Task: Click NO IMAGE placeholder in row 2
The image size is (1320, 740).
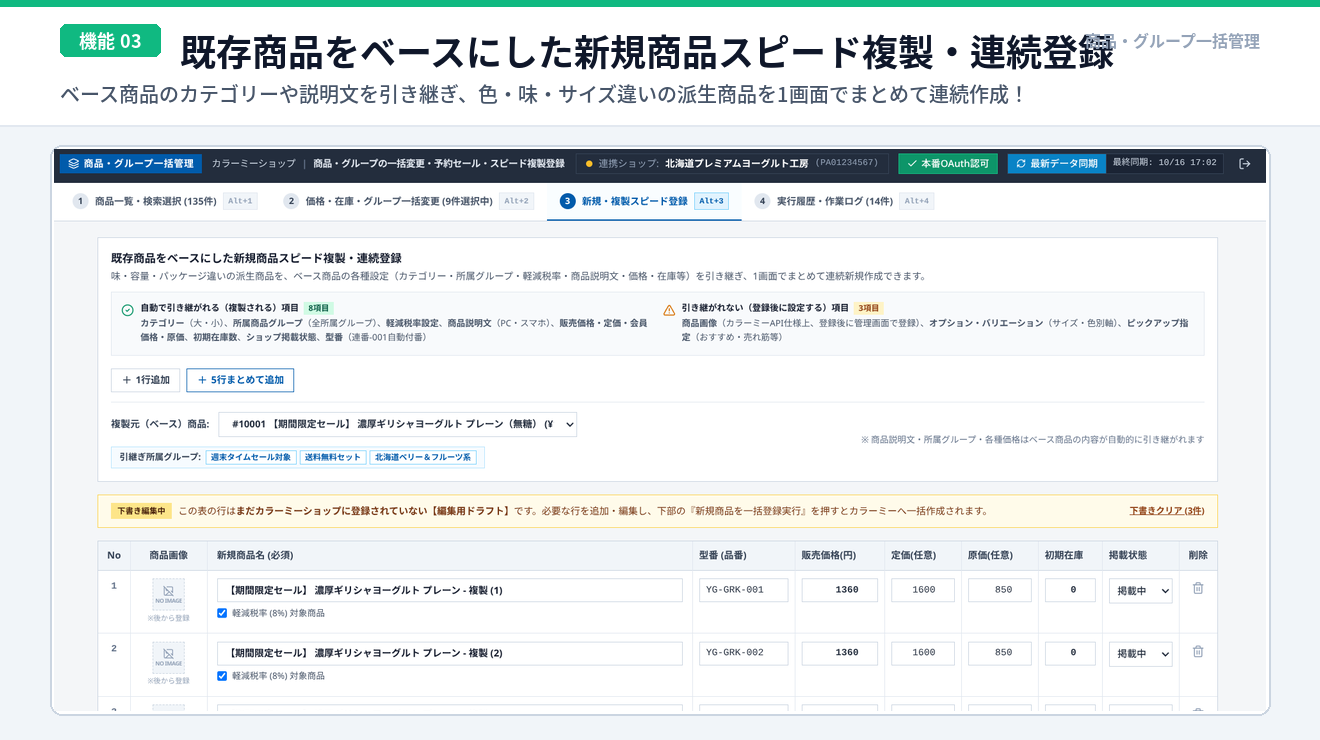Action: 168,658
